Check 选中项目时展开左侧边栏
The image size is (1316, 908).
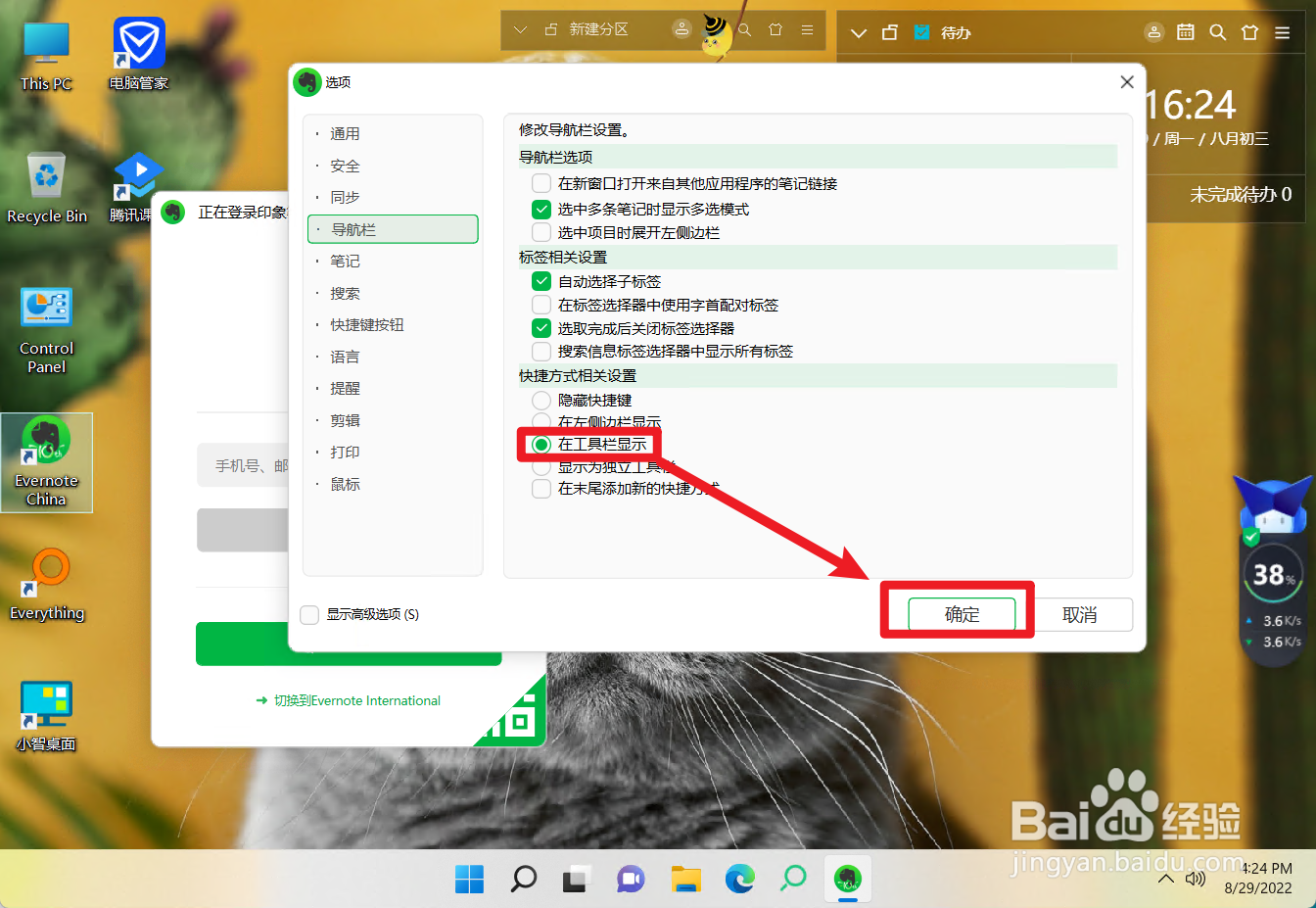541,232
